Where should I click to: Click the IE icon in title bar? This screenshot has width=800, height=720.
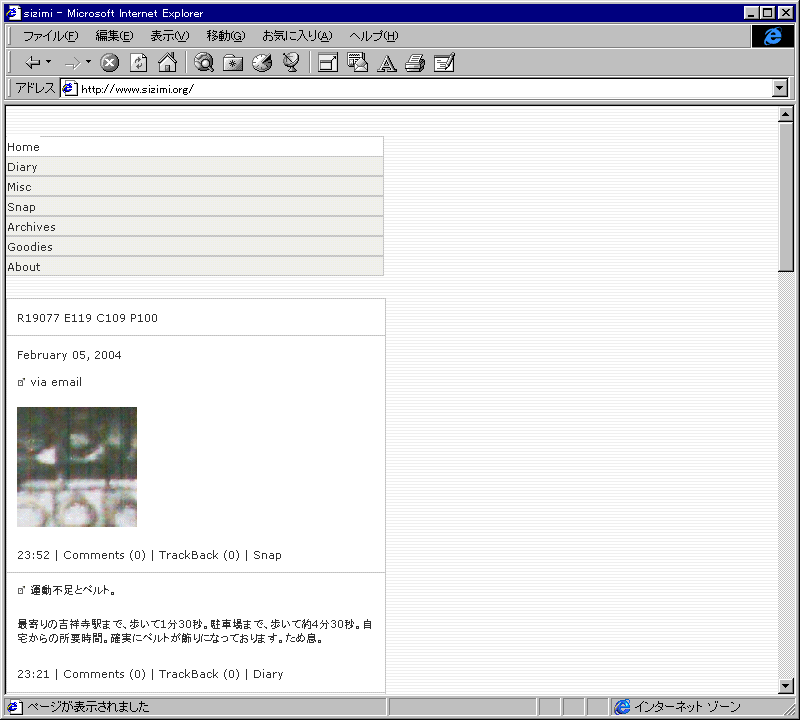[13, 13]
